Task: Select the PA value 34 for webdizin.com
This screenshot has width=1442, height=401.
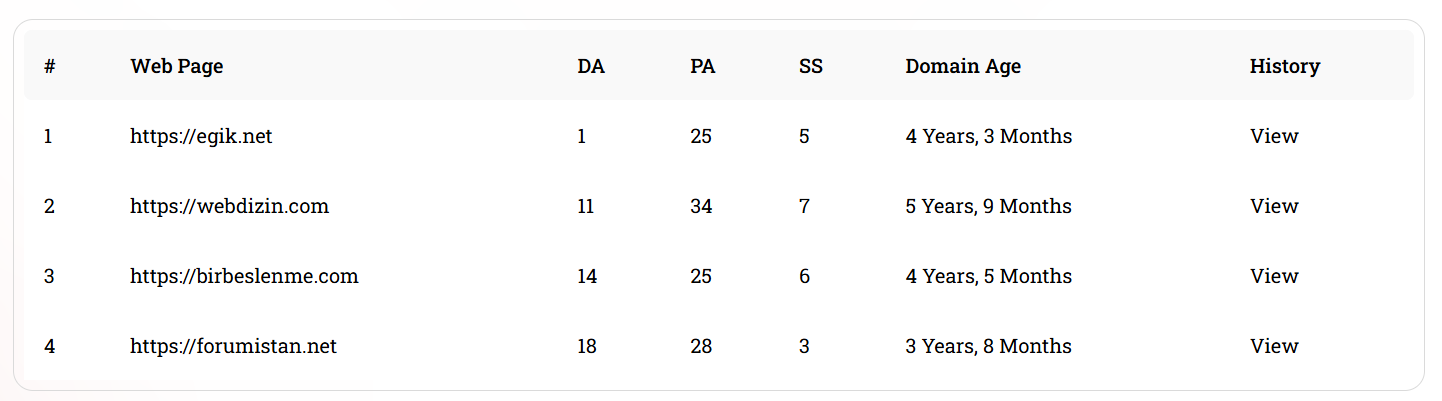Action: tap(701, 206)
